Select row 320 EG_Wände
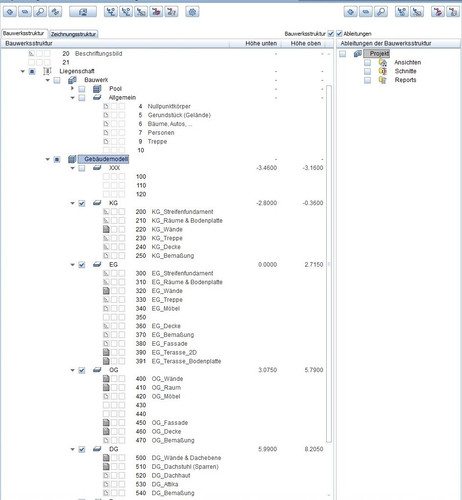Screen dimensions: 462x500 coord(167,291)
